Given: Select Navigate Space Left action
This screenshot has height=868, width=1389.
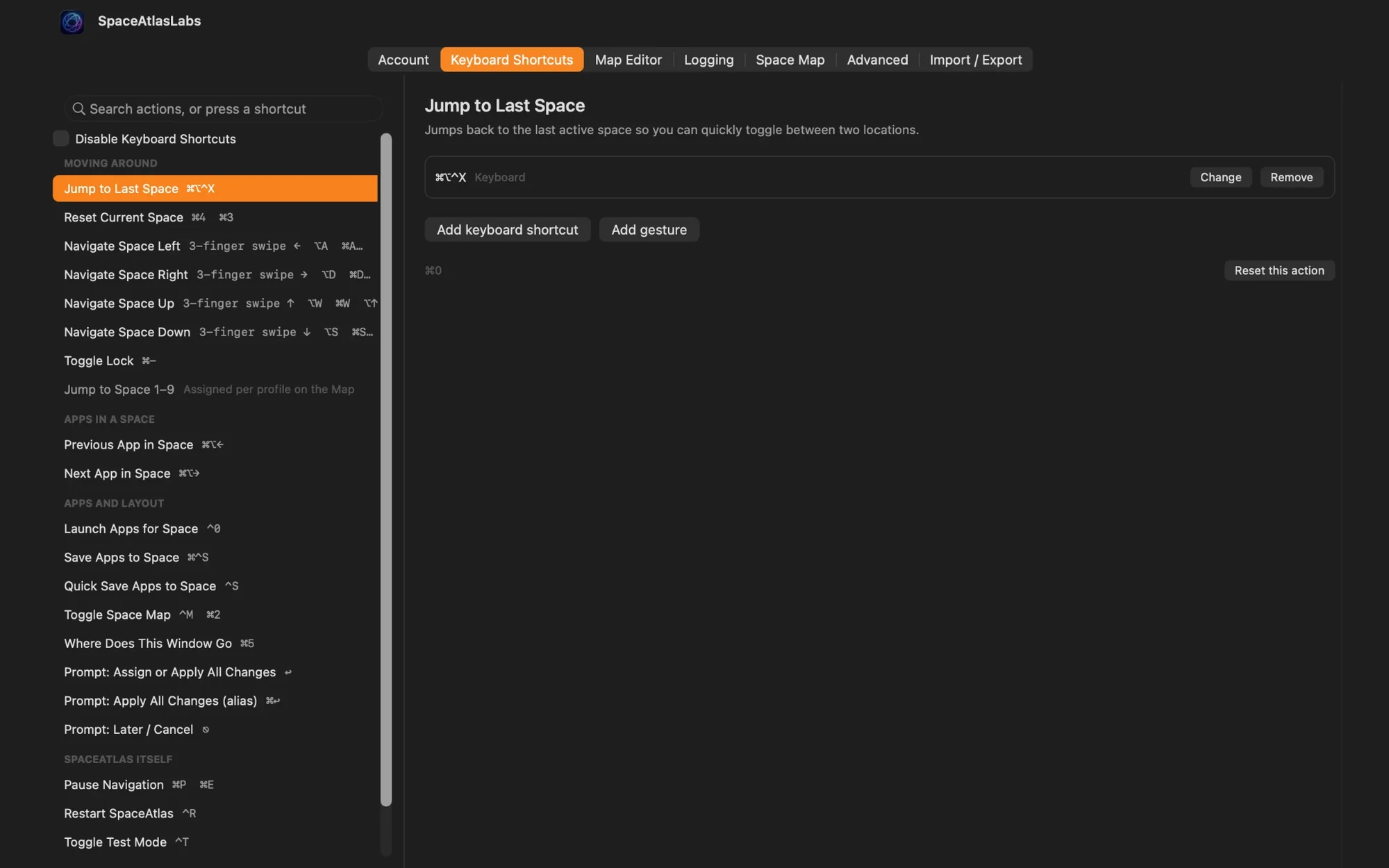Looking at the screenshot, I should point(215,246).
